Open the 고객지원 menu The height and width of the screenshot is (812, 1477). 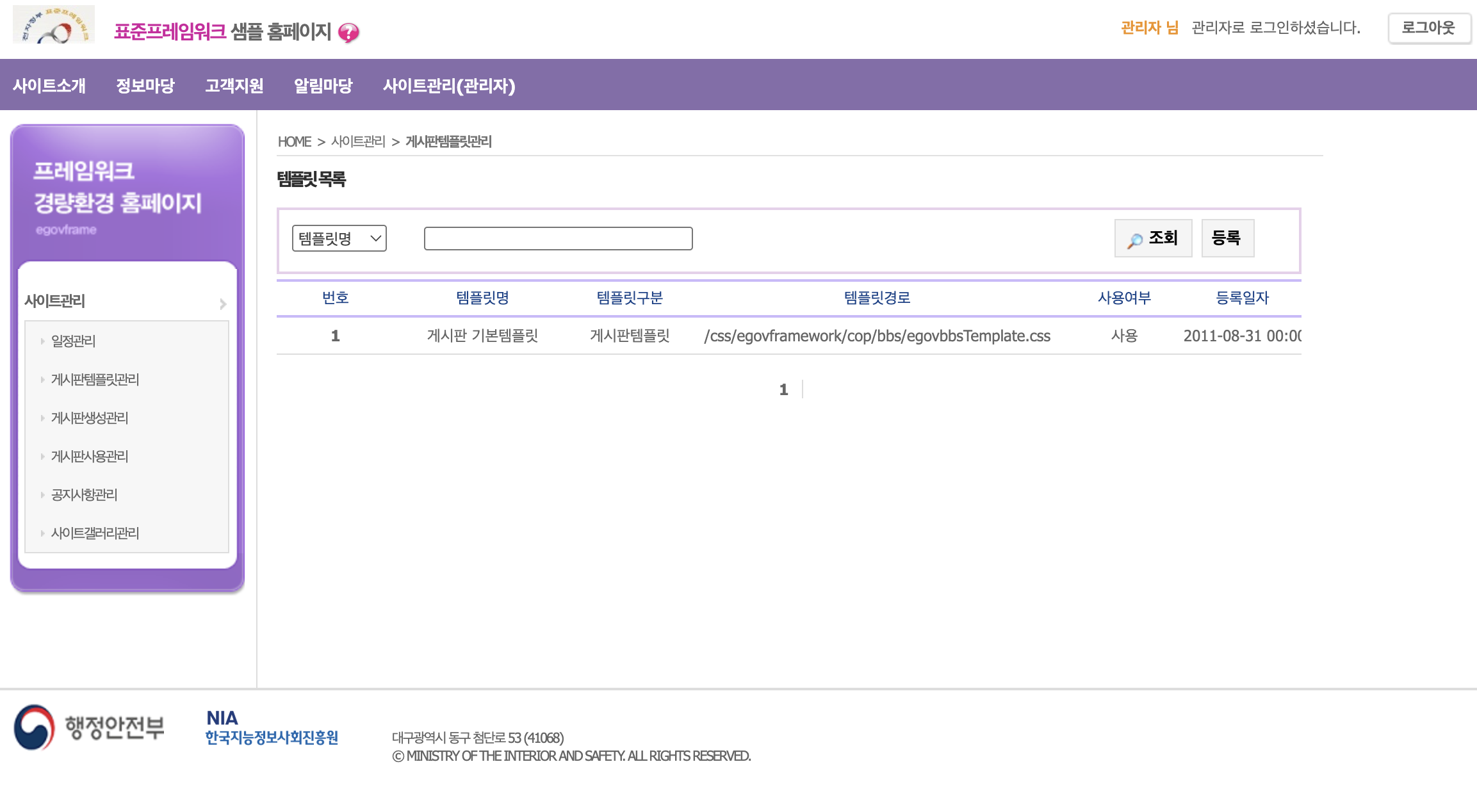coord(234,85)
